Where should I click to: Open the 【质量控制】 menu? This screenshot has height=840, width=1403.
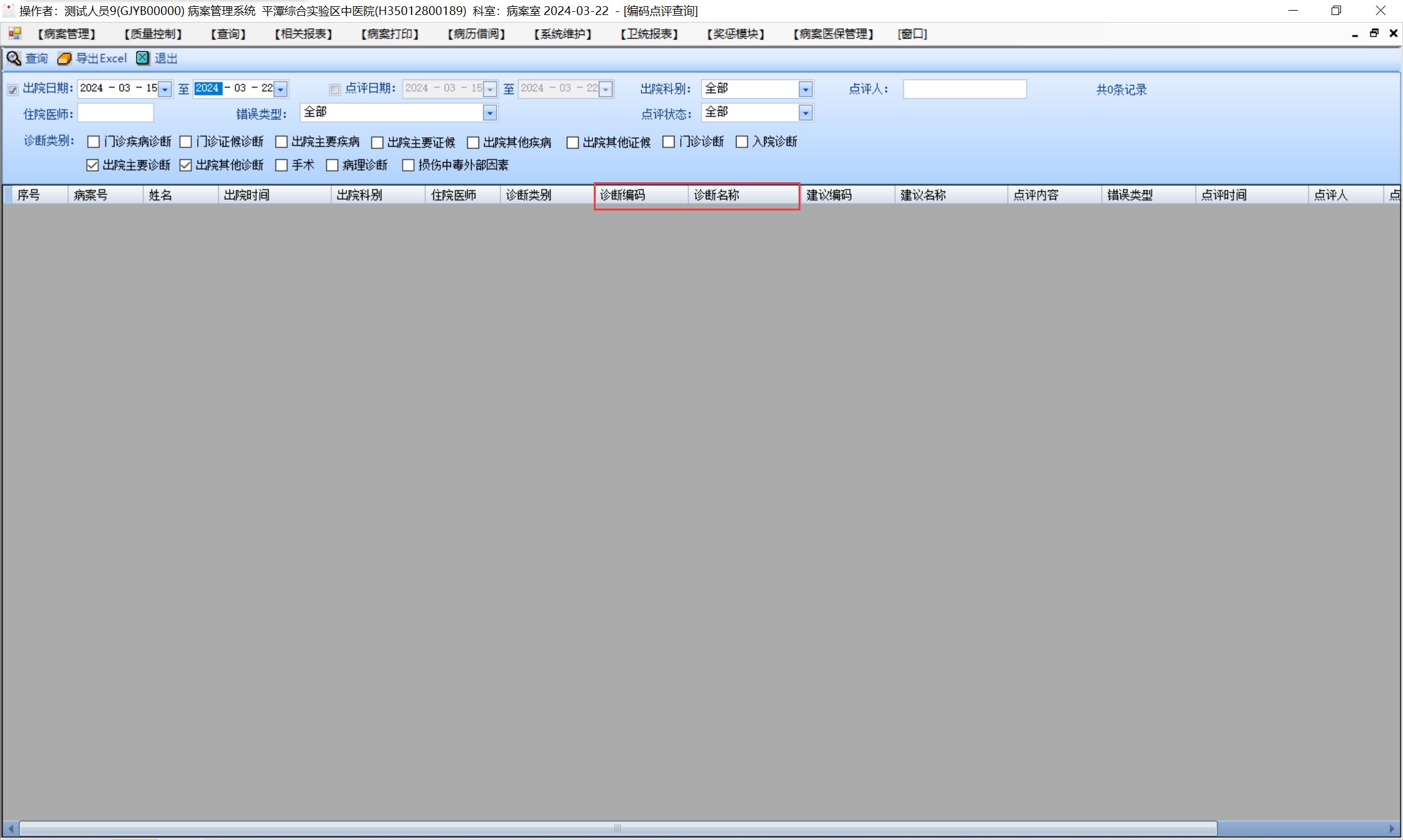(153, 34)
